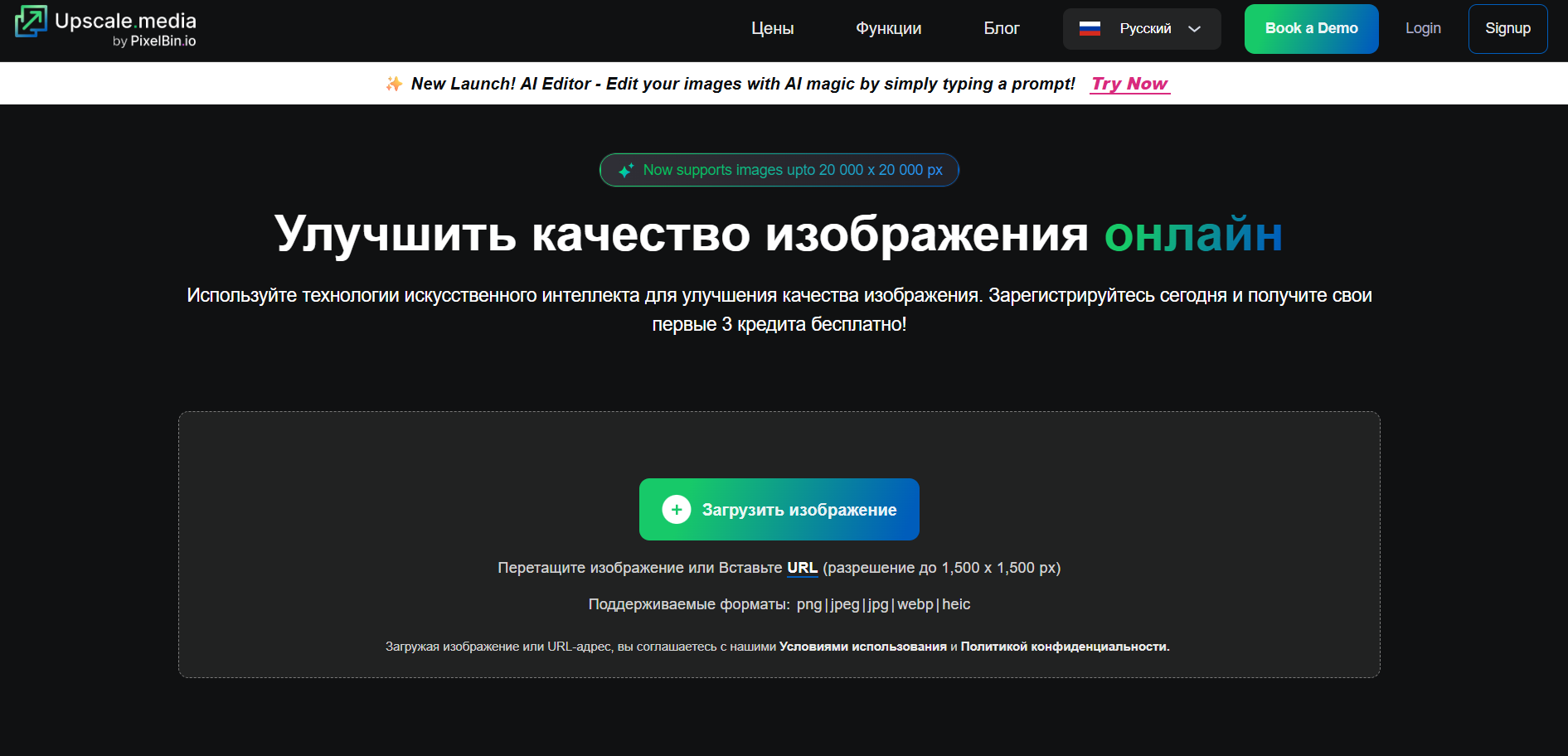Click the Login link
The width and height of the screenshot is (1568, 756).
point(1423,29)
